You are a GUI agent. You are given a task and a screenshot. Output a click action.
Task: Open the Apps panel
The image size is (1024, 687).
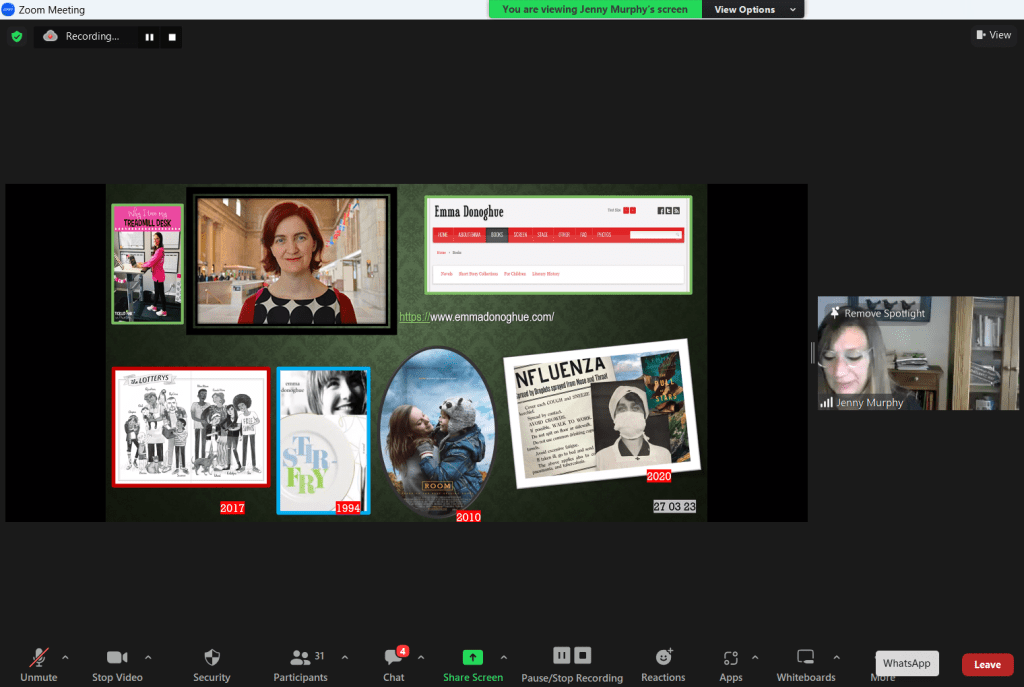pyautogui.click(x=731, y=658)
